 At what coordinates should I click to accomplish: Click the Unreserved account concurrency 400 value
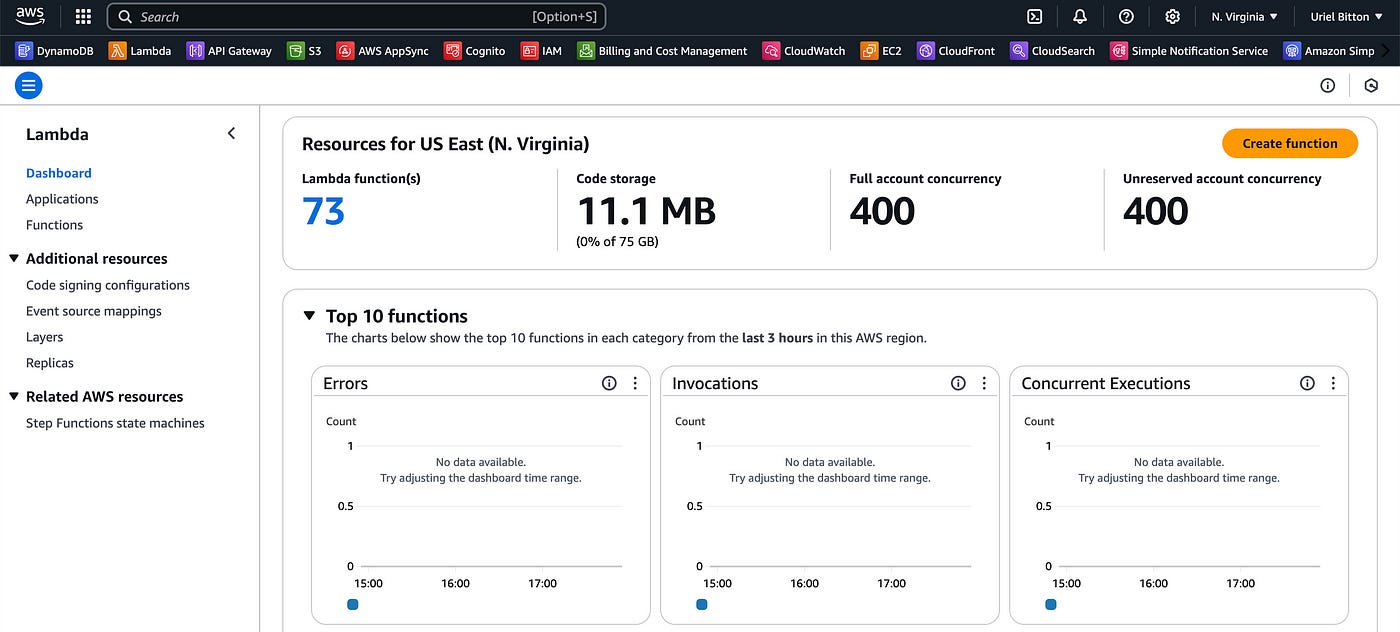(1155, 211)
